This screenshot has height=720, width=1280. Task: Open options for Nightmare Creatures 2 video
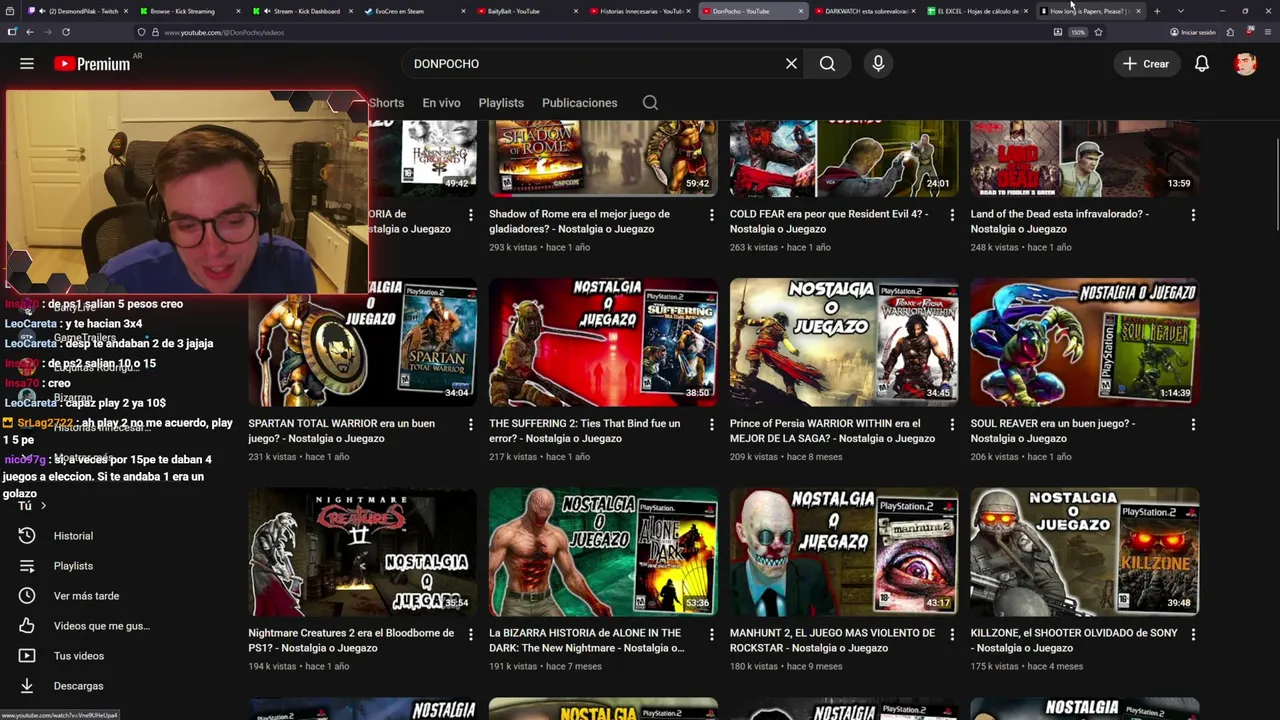click(x=471, y=634)
